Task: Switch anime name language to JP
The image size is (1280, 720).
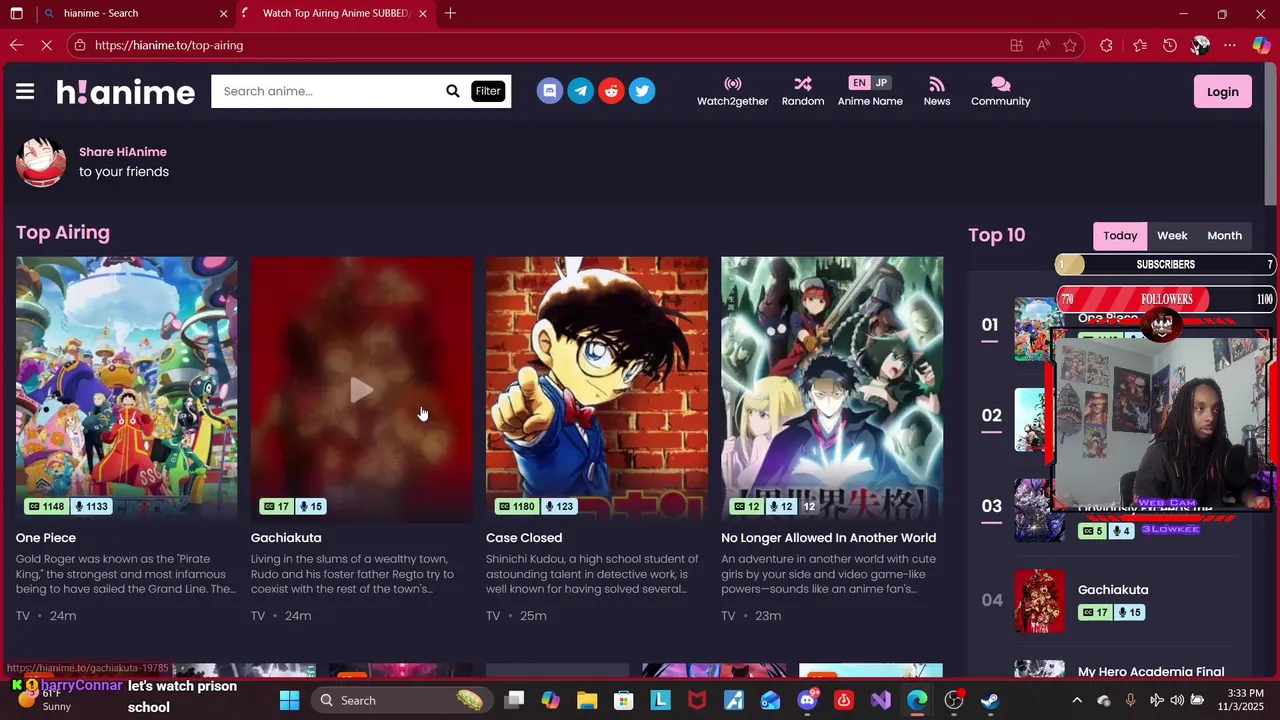Action: pos(881,83)
